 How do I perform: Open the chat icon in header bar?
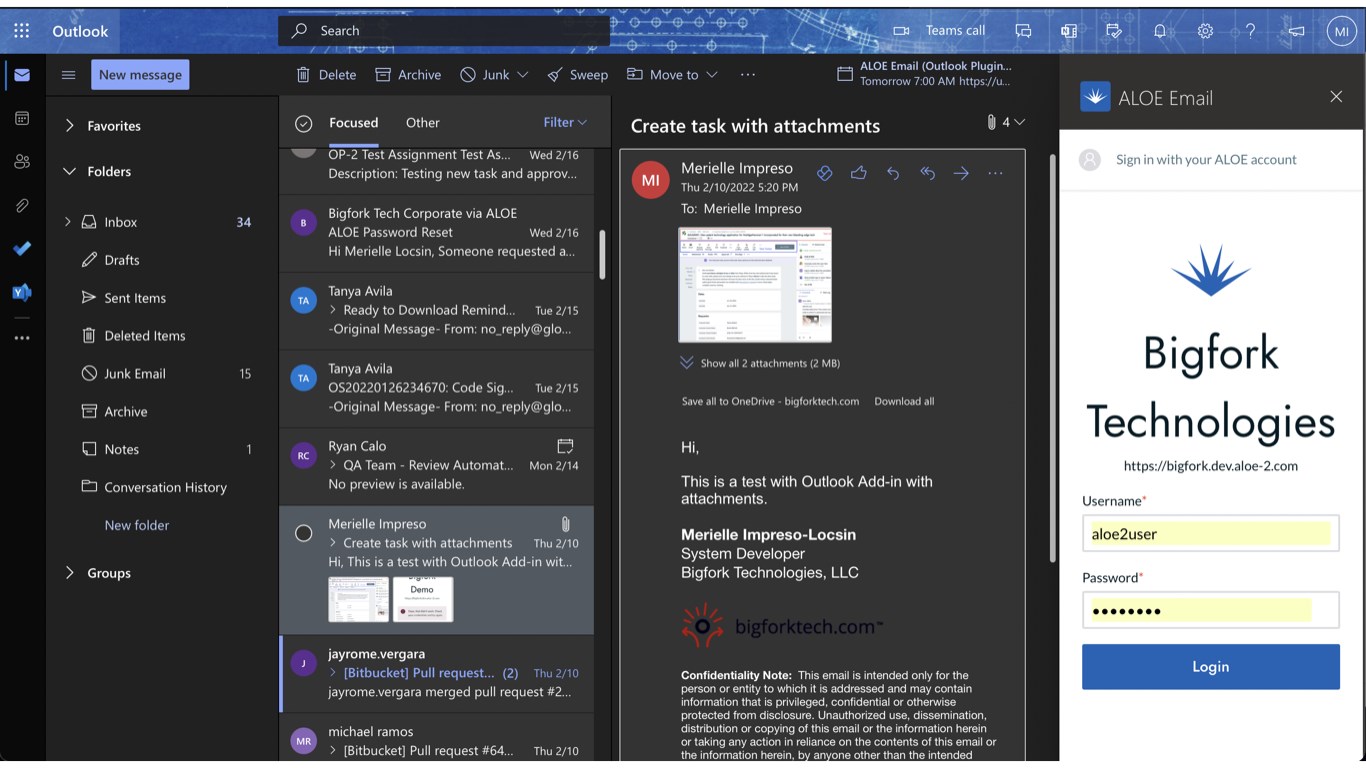[x=1023, y=30]
